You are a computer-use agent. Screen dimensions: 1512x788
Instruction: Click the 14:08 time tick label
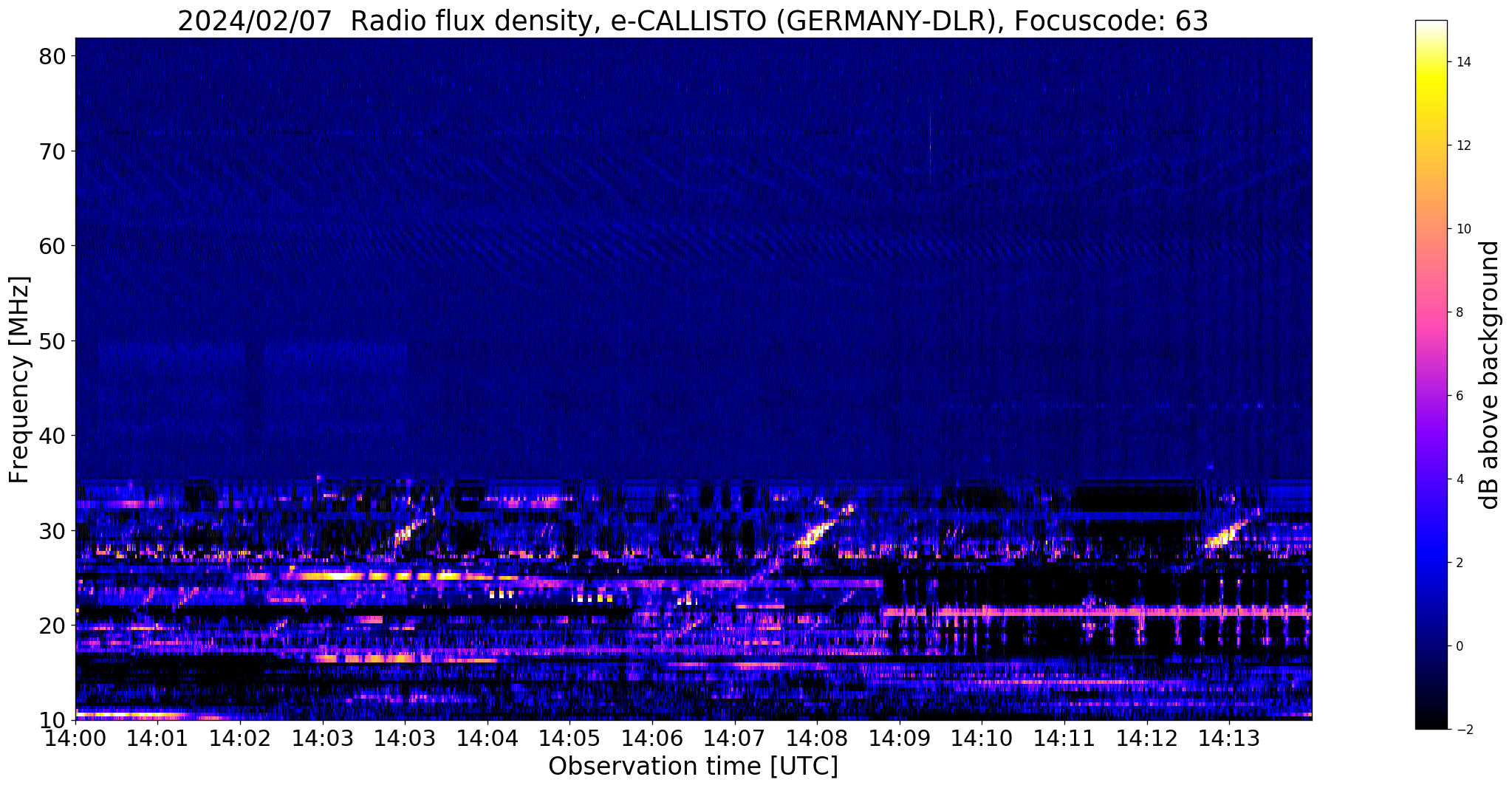click(817, 739)
